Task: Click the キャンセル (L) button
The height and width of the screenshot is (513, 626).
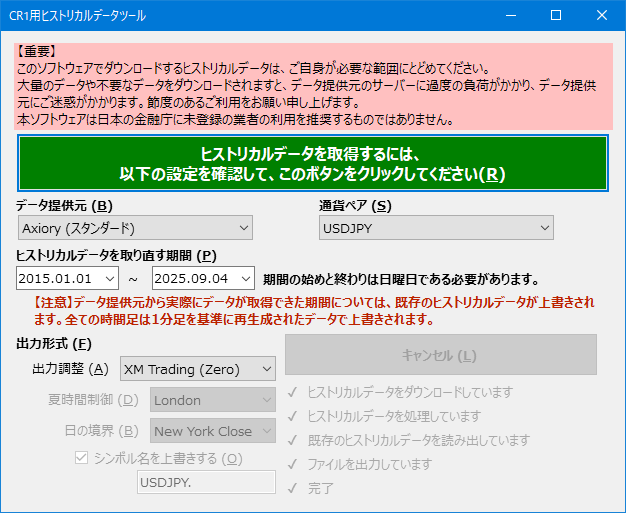Action: pos(441,355)
